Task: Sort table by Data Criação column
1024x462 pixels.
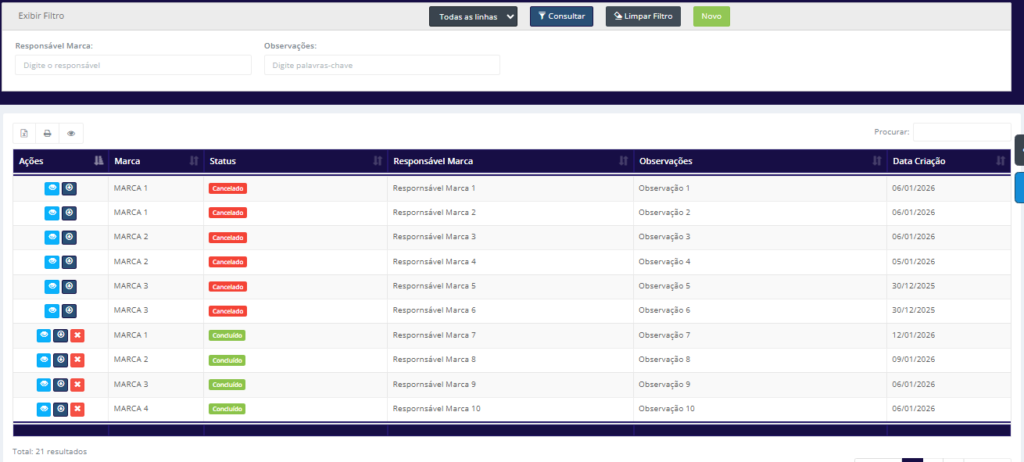Action: tap(948, 161)
